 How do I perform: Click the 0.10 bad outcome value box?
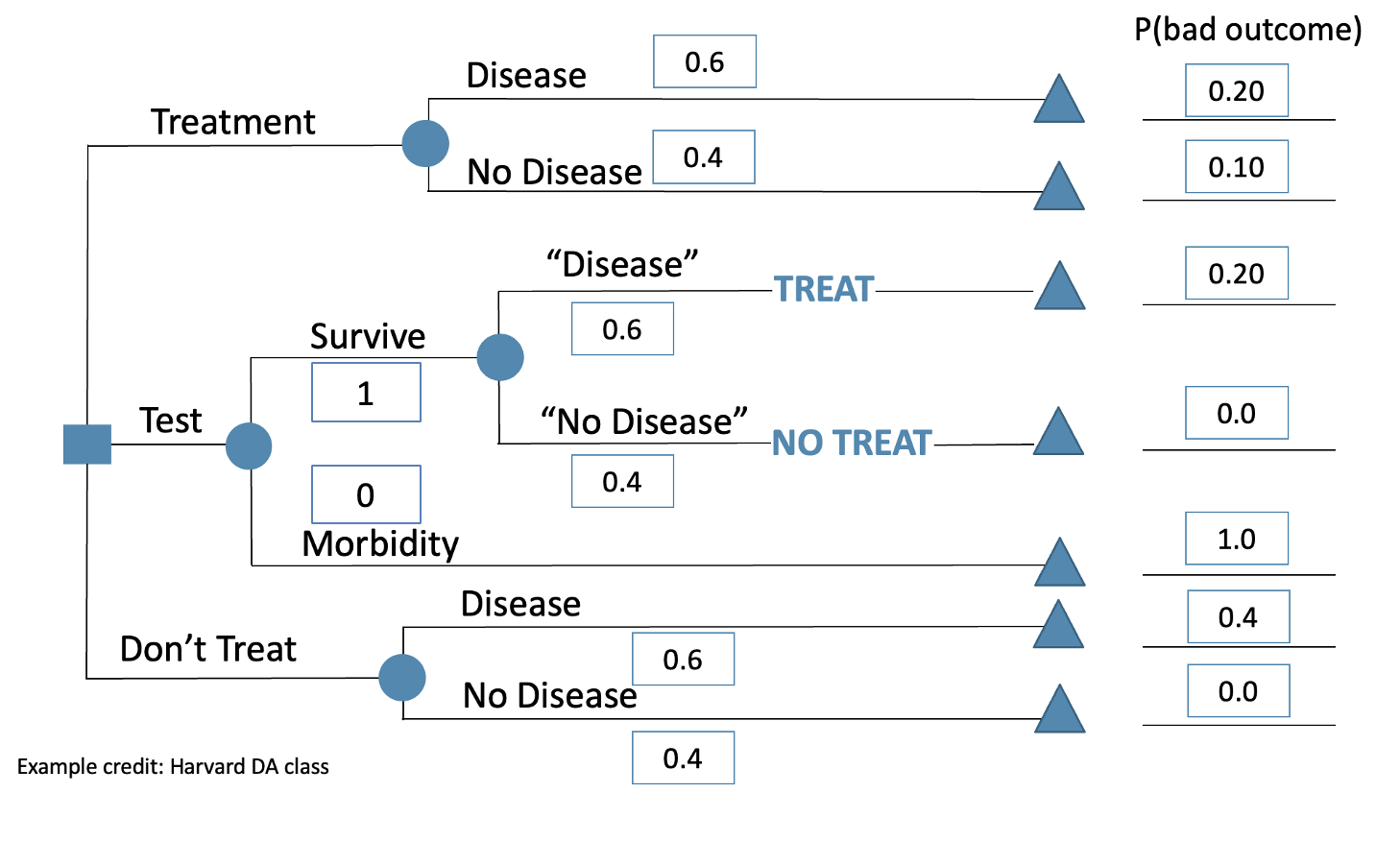[x=1236, y=167]
